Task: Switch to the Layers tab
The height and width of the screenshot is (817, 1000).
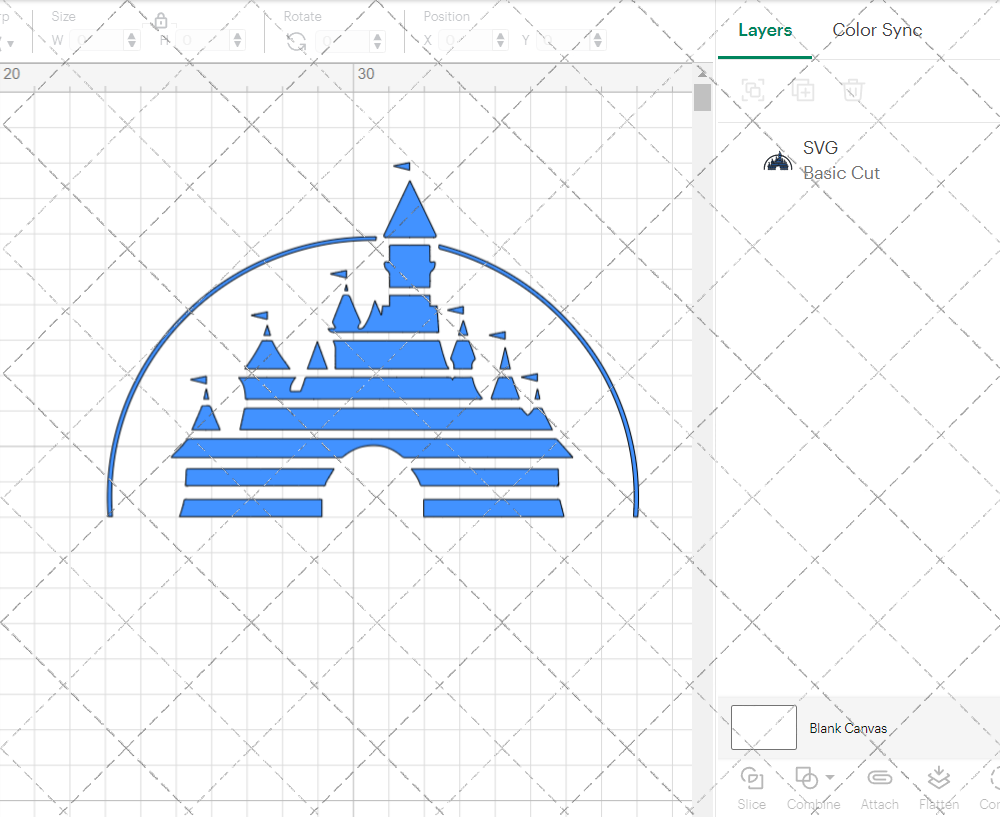Action: click(765, 30)
